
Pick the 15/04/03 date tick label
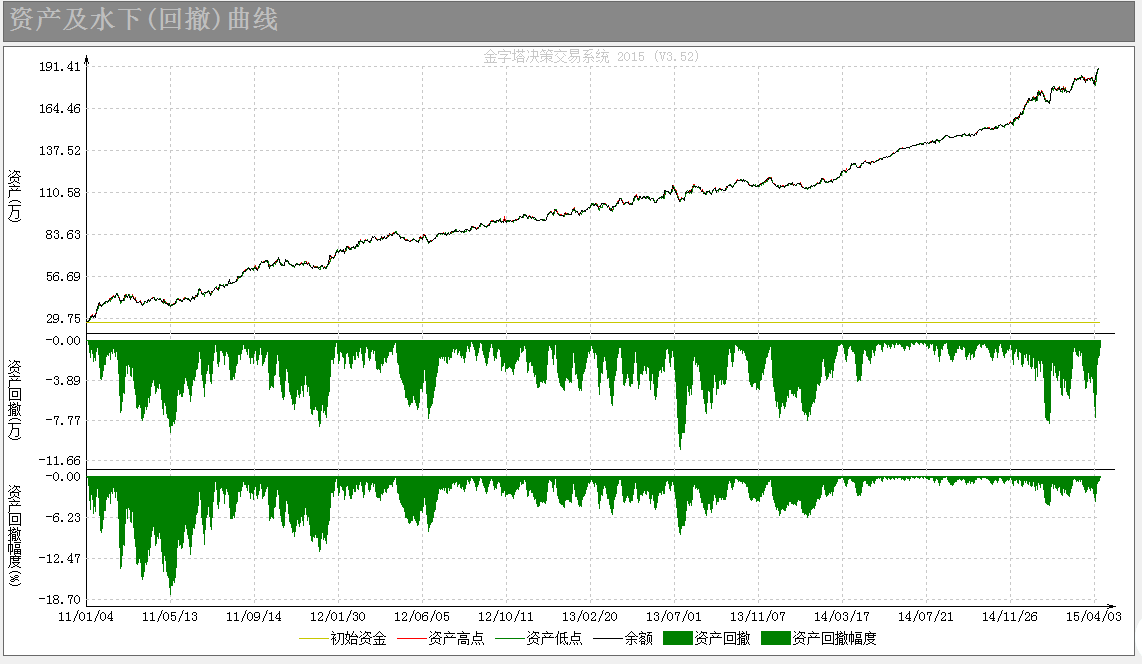click(x=1092, y=616)
